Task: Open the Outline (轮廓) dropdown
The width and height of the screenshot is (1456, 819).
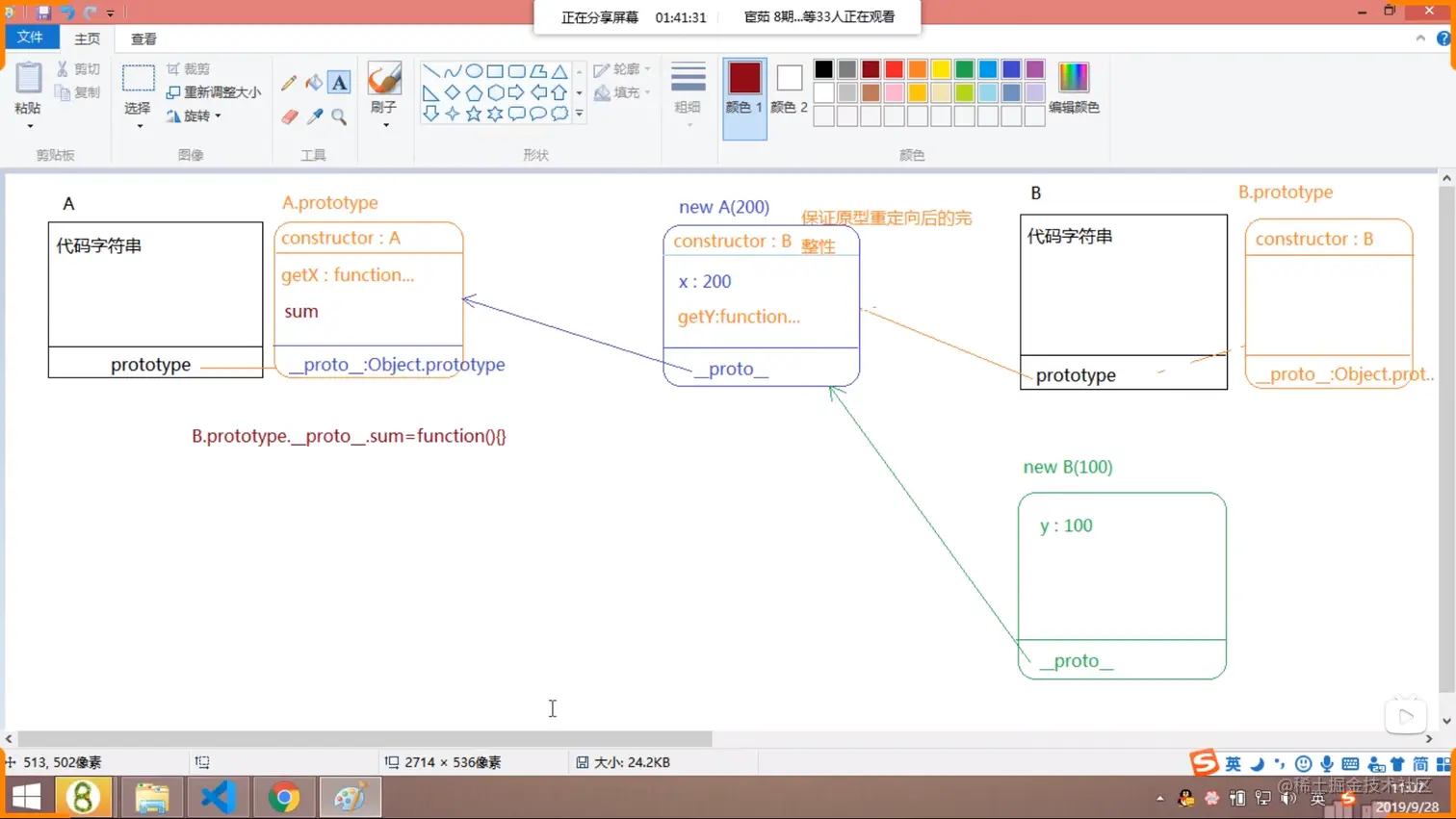Action: click(622, 69)
